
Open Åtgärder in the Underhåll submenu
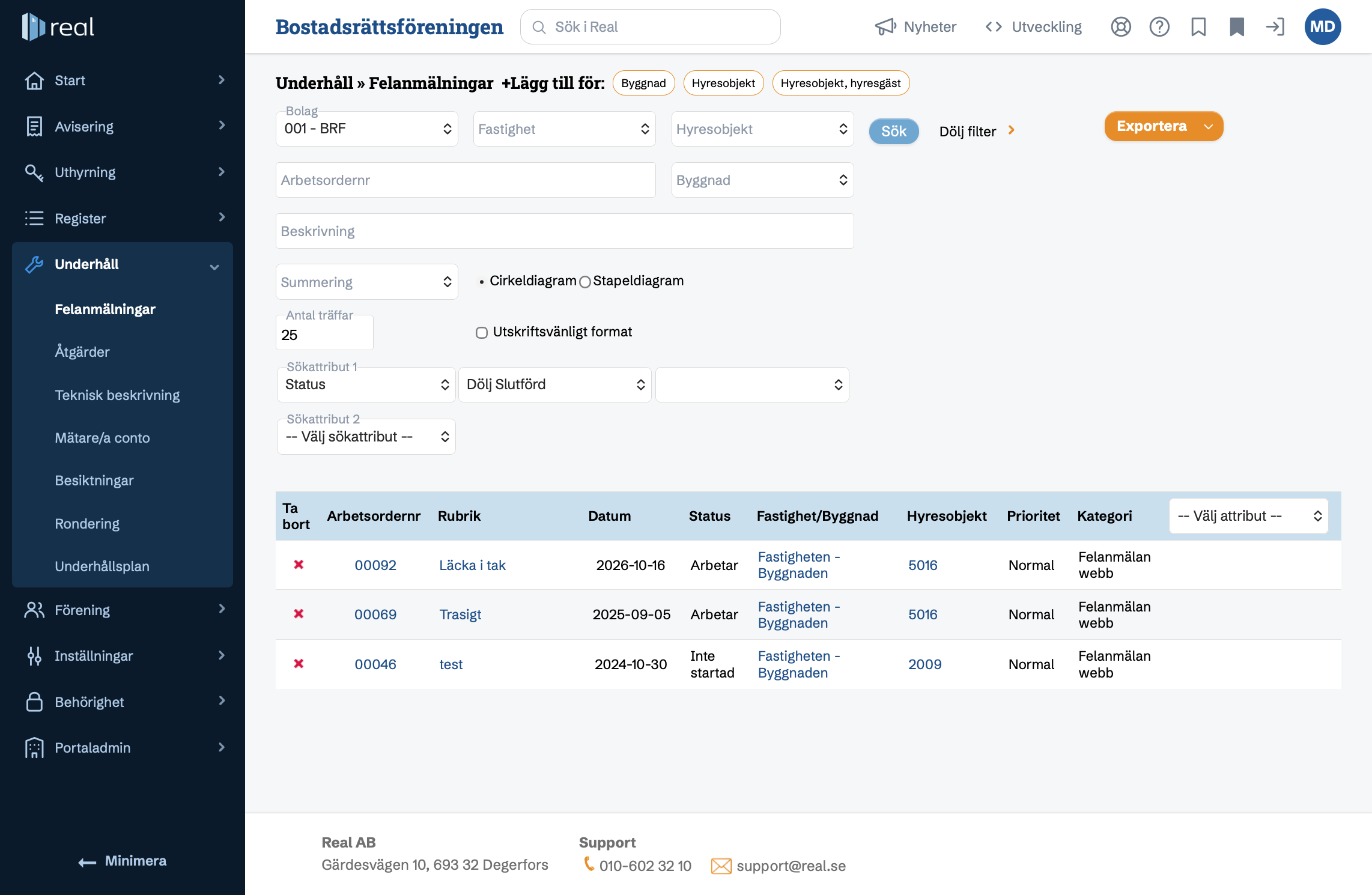82,352
